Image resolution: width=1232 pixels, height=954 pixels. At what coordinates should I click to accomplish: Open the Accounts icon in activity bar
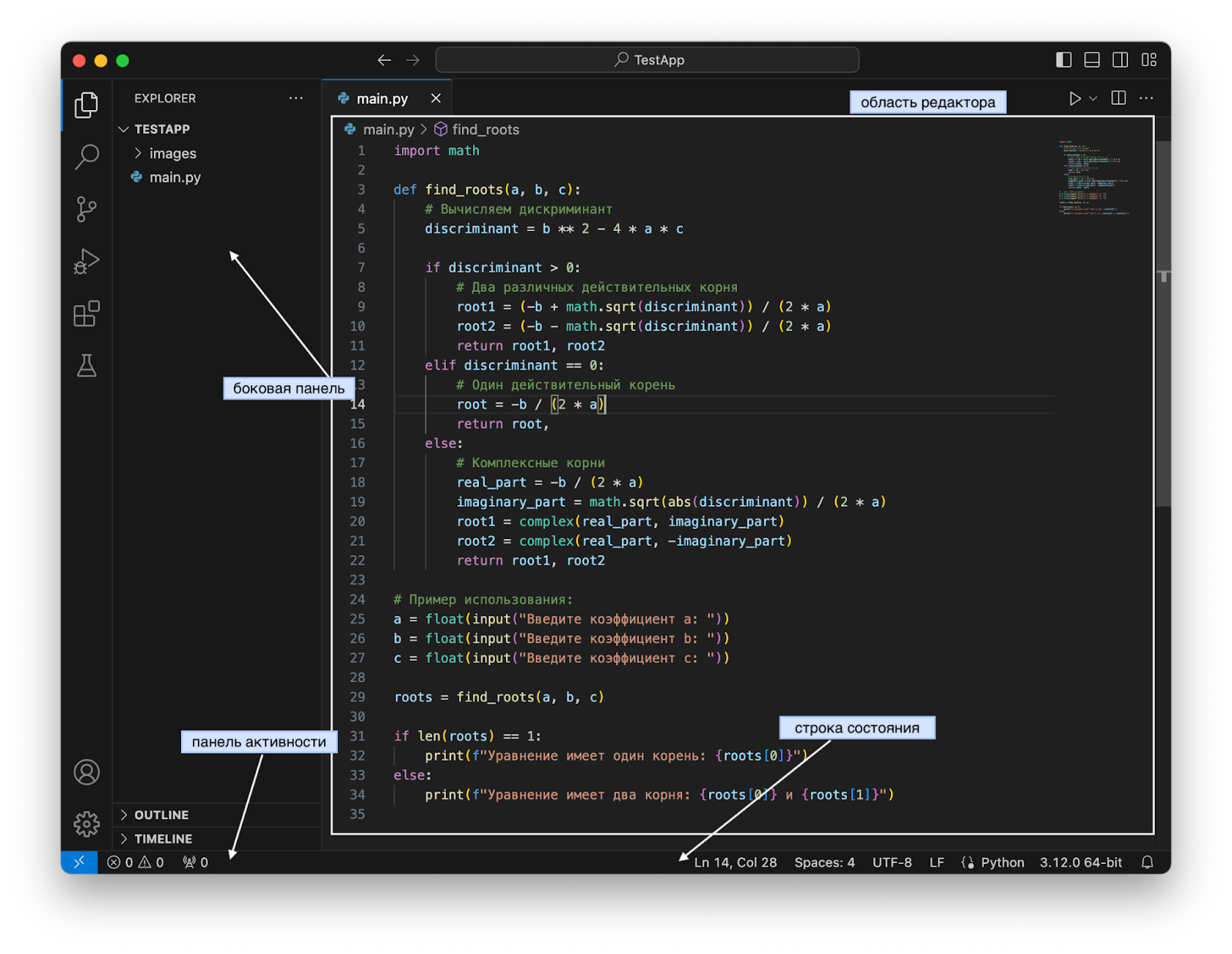pyautogui.click(x=86, y=772)
